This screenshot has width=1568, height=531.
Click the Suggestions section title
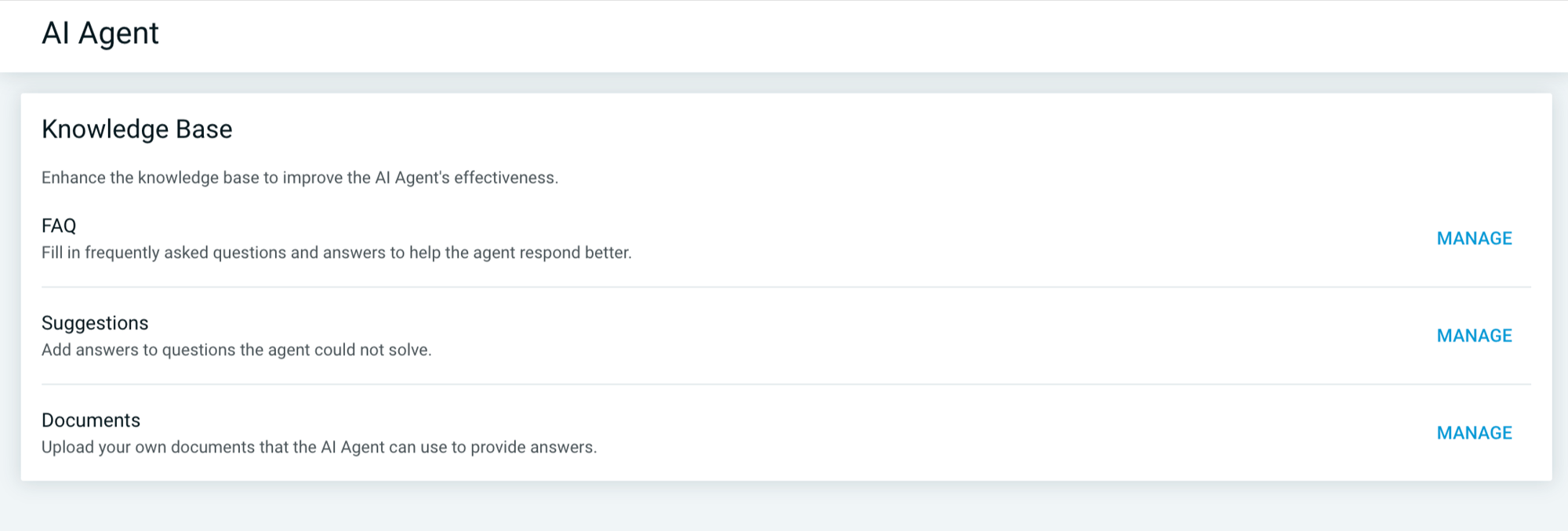95,323
